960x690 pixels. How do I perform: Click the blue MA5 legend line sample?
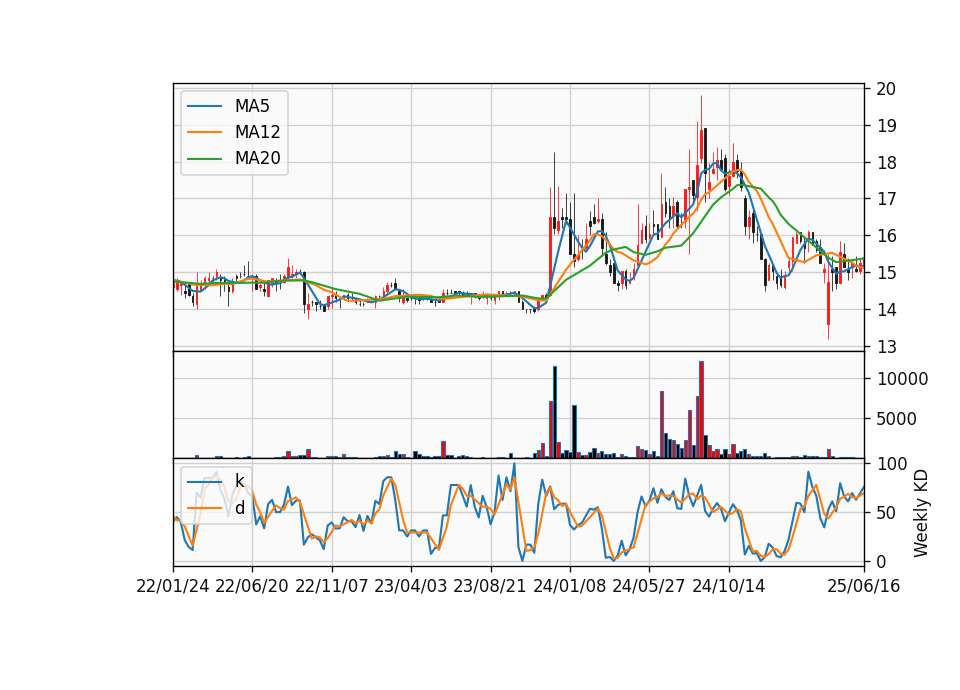(204, 106)
